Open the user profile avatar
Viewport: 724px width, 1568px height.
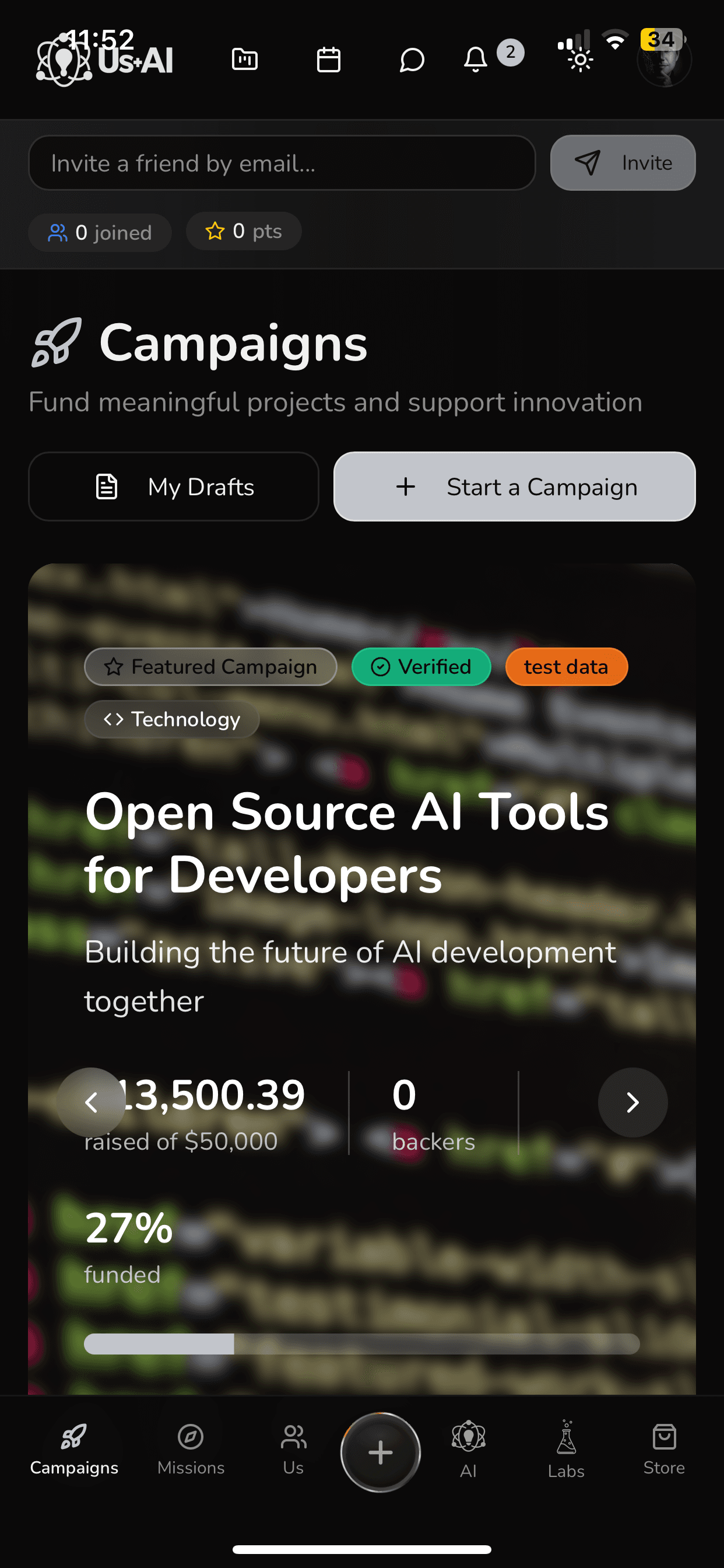pos(664,60)
